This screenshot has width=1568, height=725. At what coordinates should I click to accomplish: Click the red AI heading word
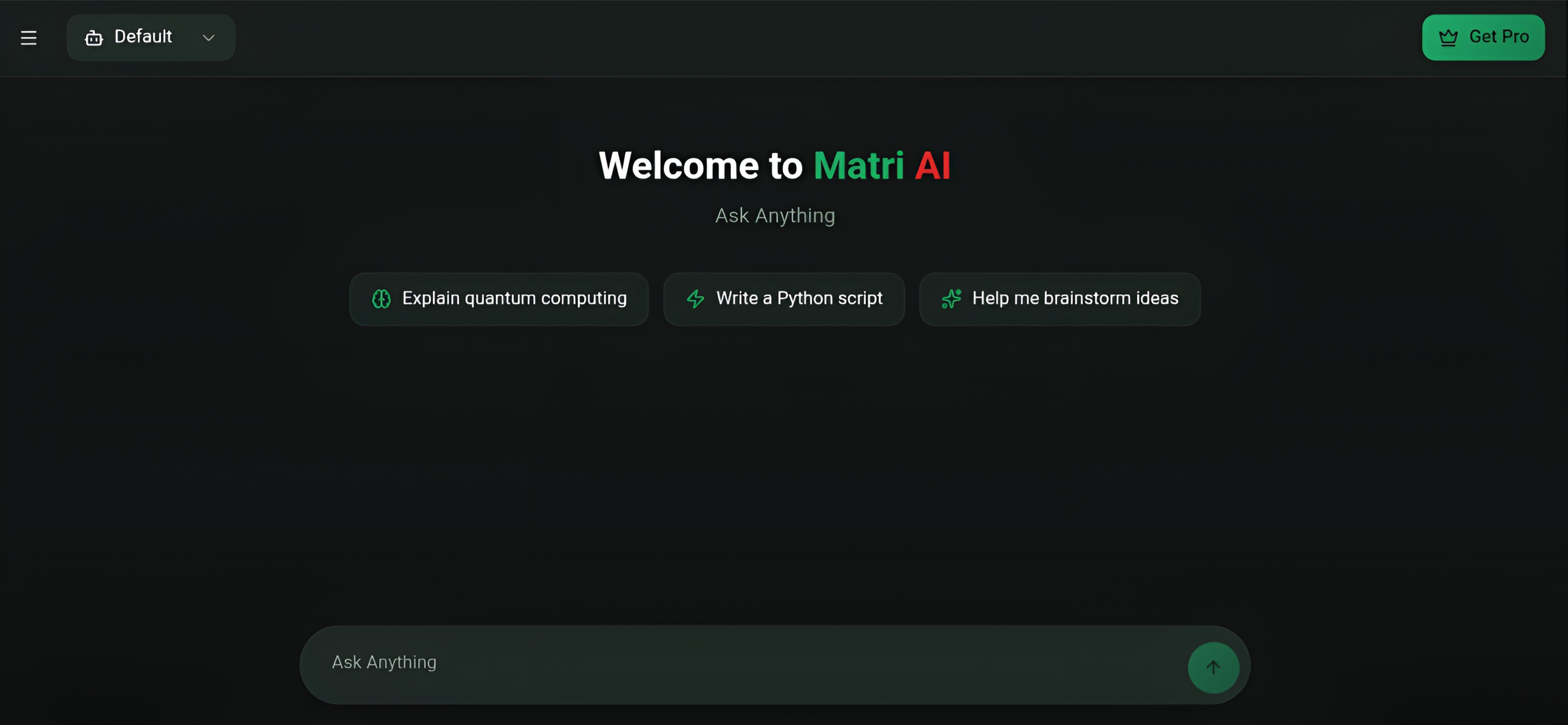coord(932,166)
